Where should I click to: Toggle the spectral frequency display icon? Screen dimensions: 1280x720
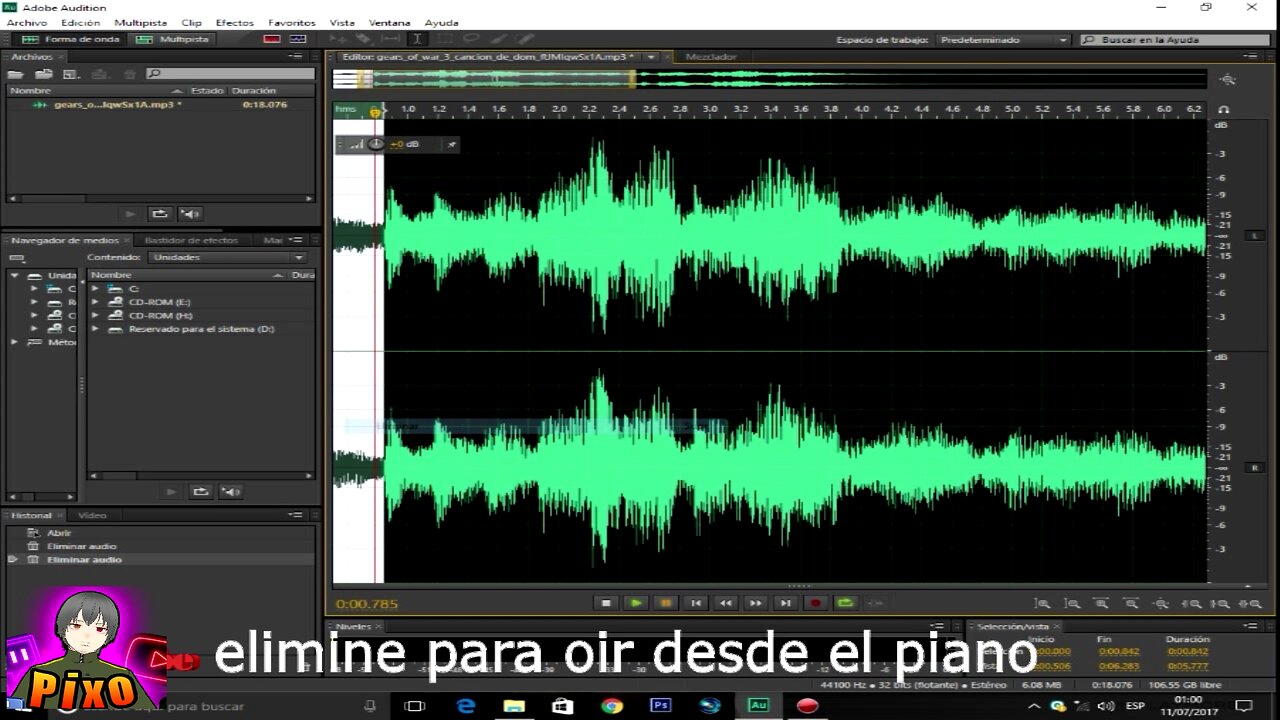271,39
